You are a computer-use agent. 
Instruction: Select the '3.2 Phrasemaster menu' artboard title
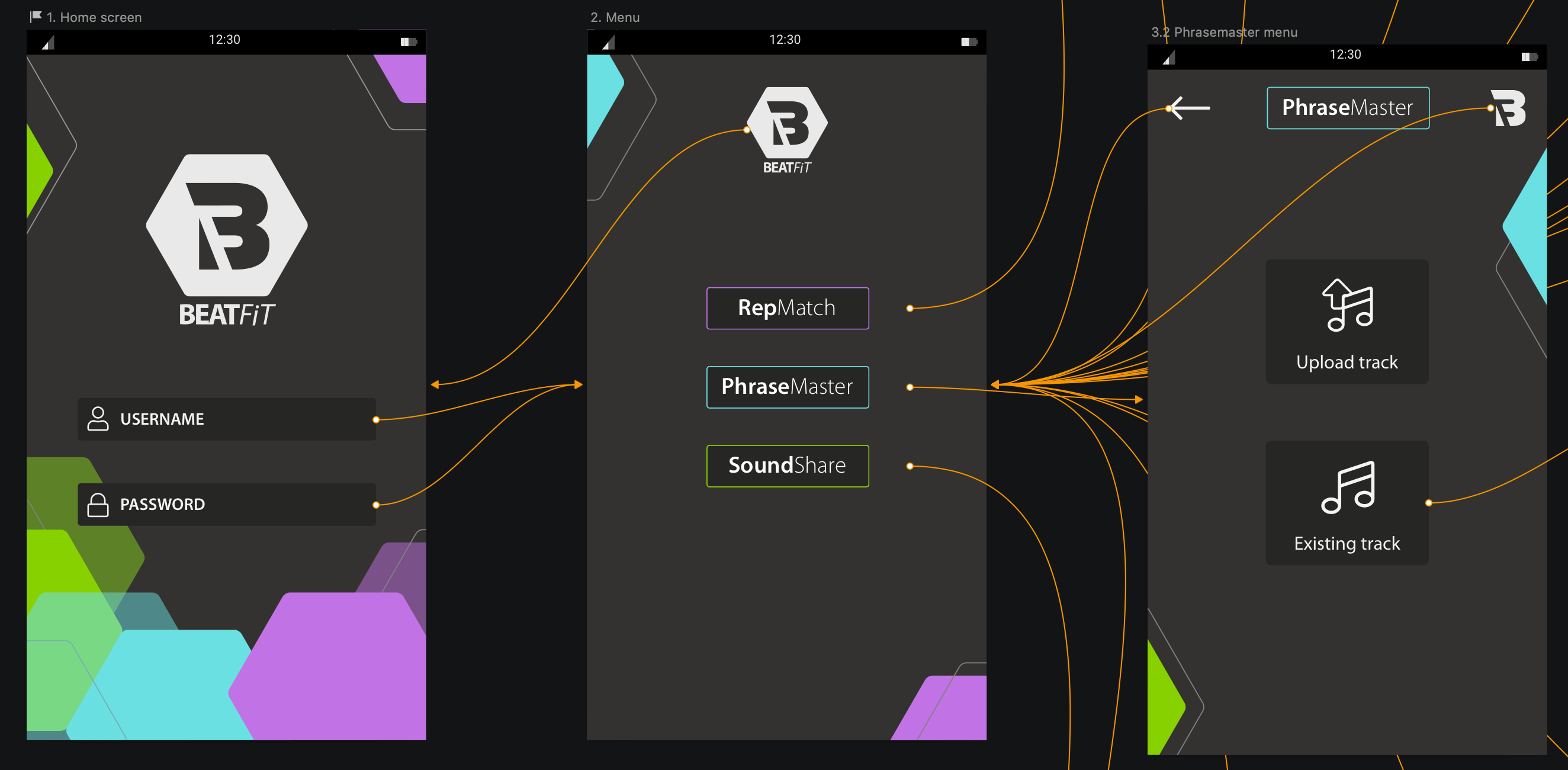point(1224,31)
